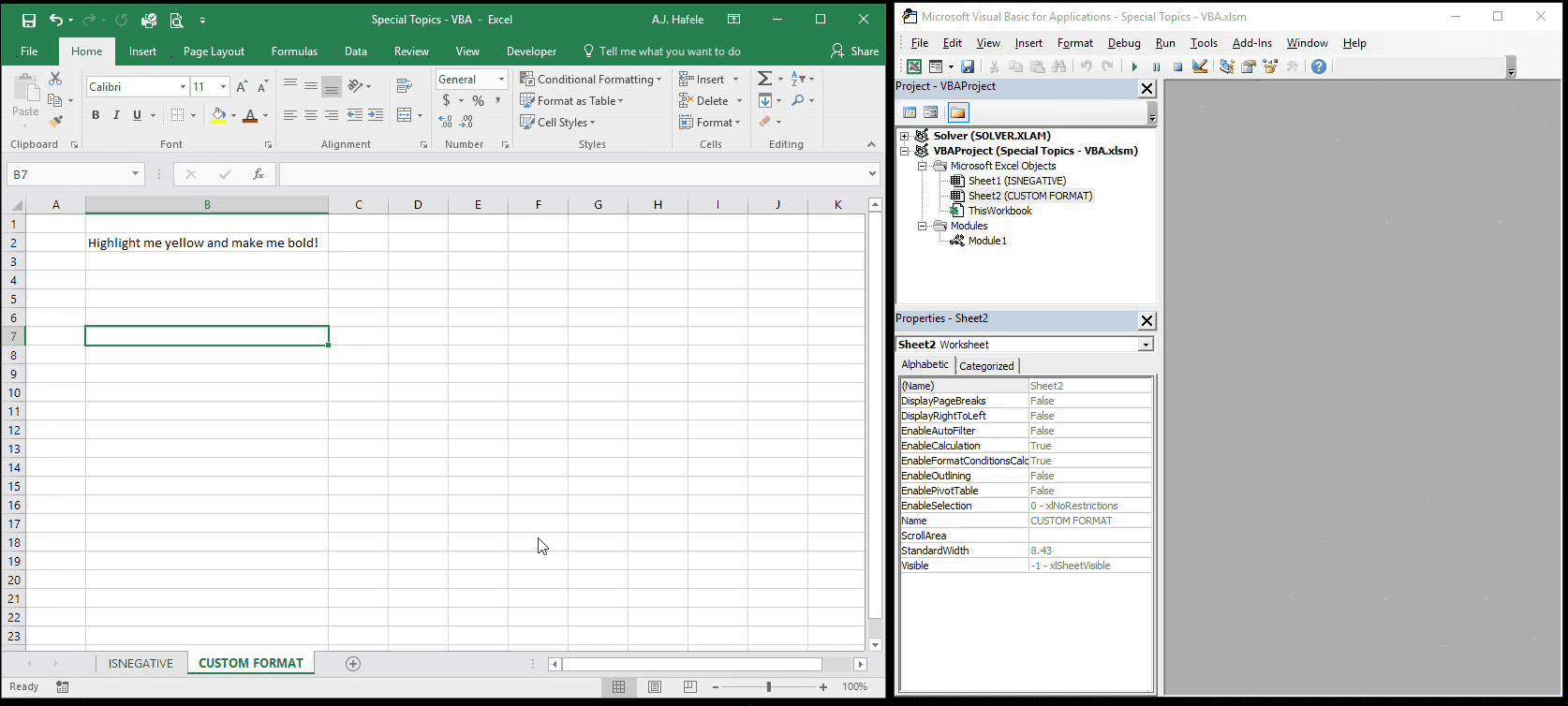Switch to Page Layout view in status bar
Image resolution: width=1568 pixels, height=706 pixels.
[655, 686]
